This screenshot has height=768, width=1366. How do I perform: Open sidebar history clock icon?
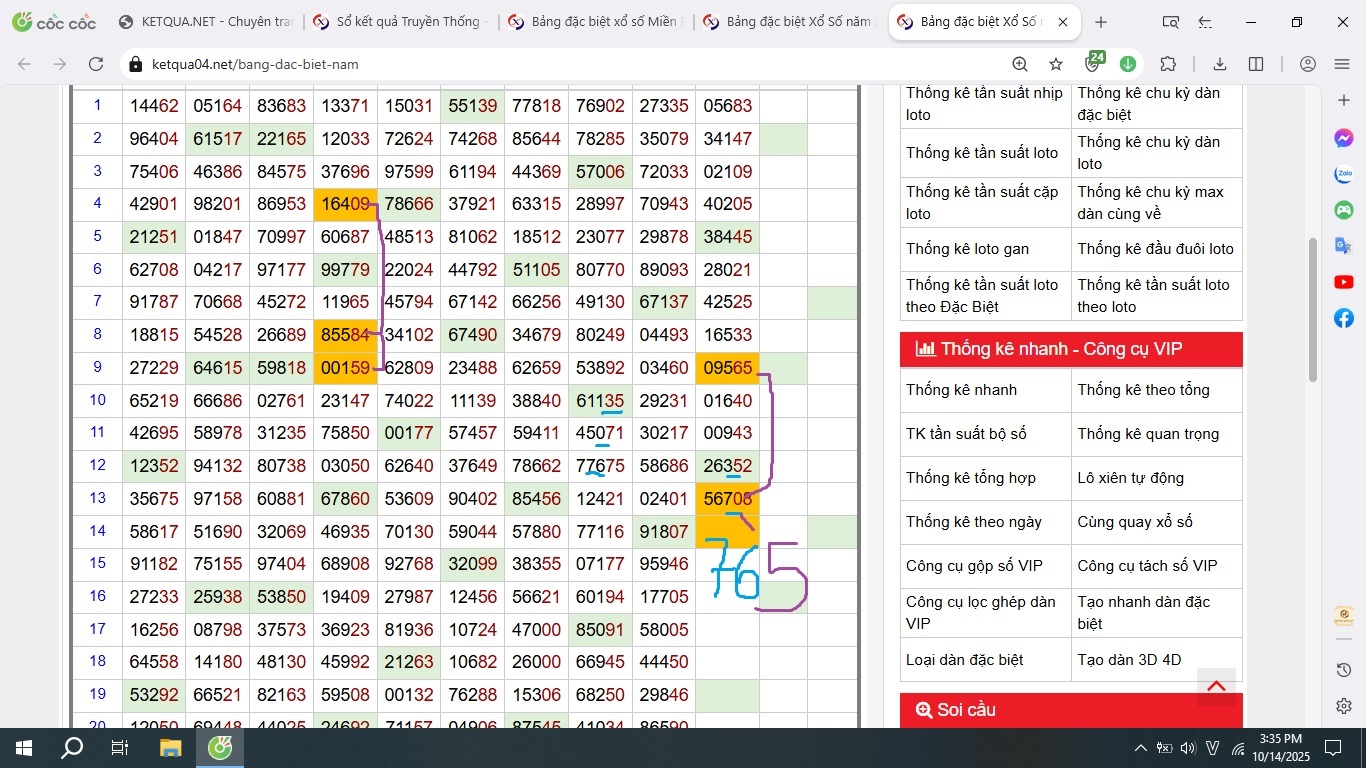point(1344,670)
